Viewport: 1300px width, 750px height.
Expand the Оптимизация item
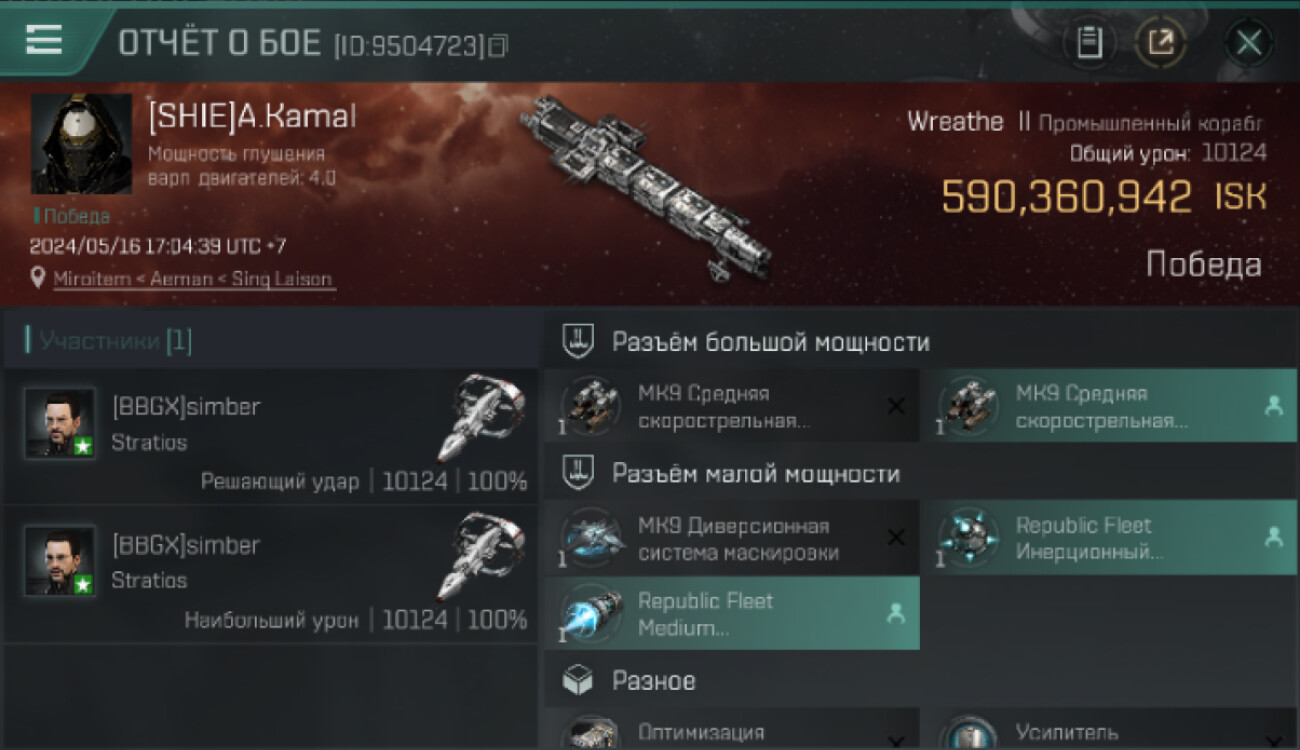(x=731, y=730)
